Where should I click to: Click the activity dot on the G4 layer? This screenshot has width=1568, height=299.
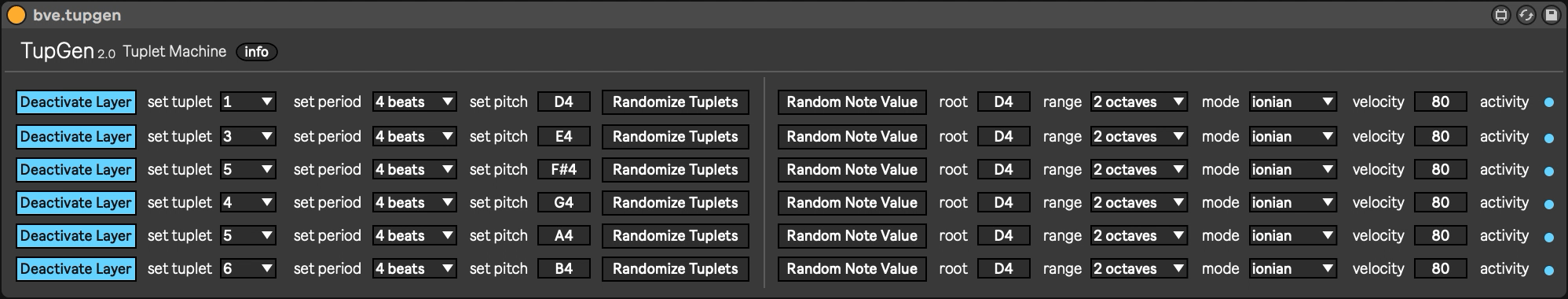coord(1548,204)
